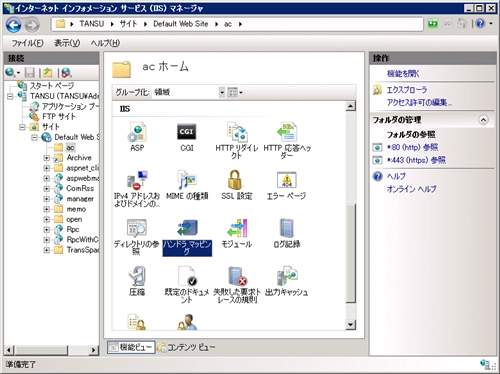Click the delete connection icon in connections toolbar
Image resolution: width=500 pixels, height=374 pixels.
click(x=66, y=72)
